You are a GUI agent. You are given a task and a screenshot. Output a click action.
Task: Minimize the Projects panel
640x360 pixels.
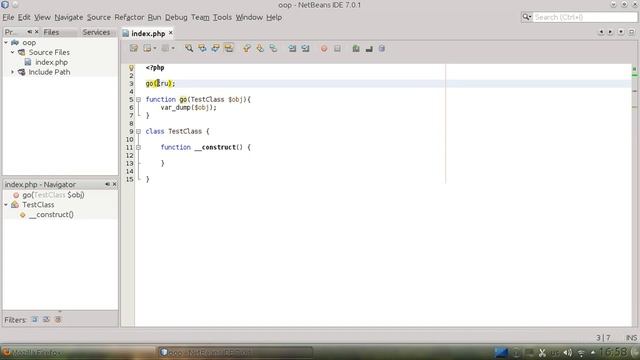[x=29, y=31]
